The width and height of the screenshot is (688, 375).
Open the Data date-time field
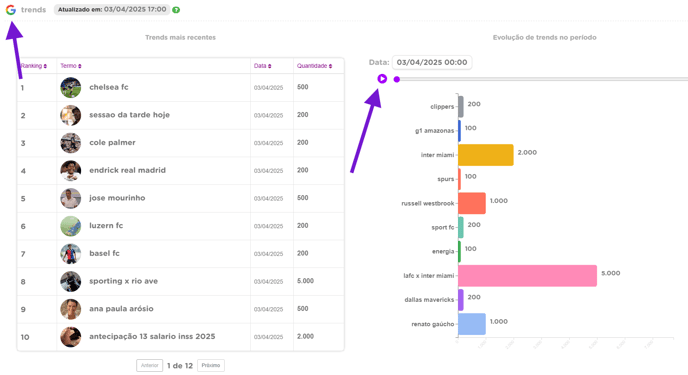(432, 62)
